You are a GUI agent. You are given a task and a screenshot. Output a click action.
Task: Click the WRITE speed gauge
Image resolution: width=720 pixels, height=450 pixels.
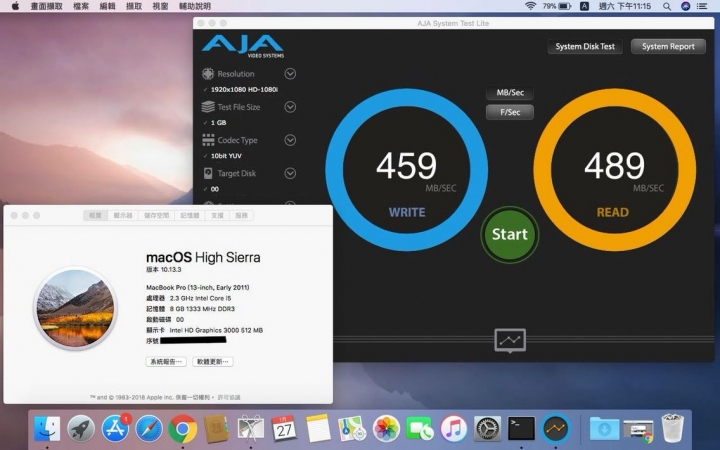click(406, 170)
